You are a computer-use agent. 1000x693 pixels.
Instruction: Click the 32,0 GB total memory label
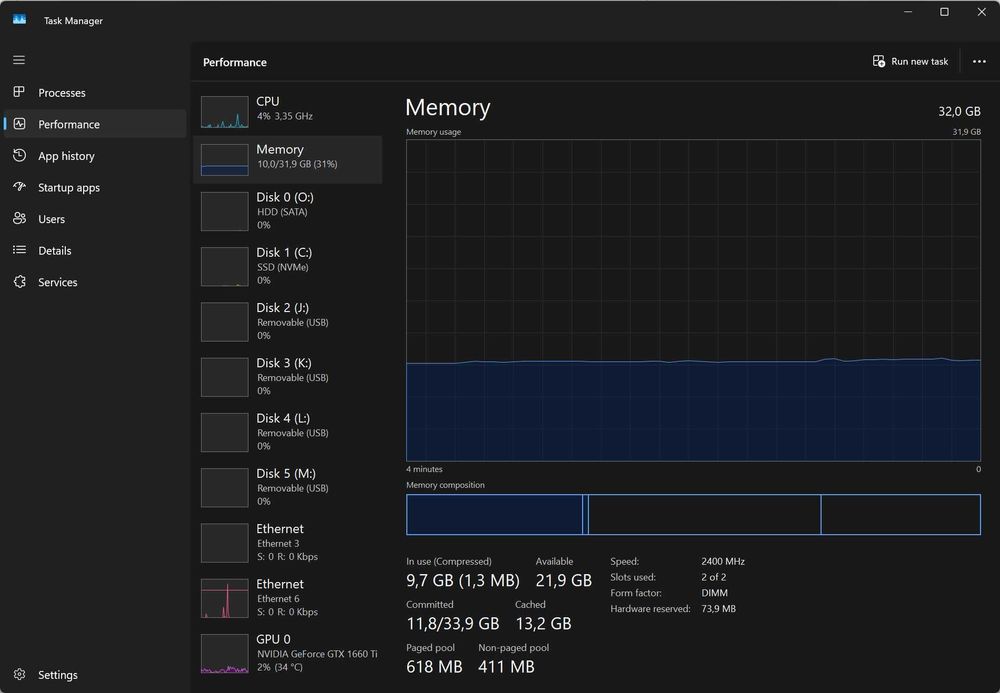(959, 112)
